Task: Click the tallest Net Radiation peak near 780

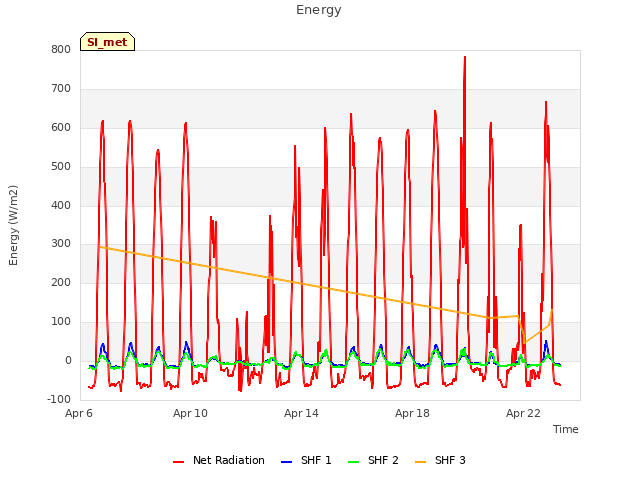Action: (465, 58)
